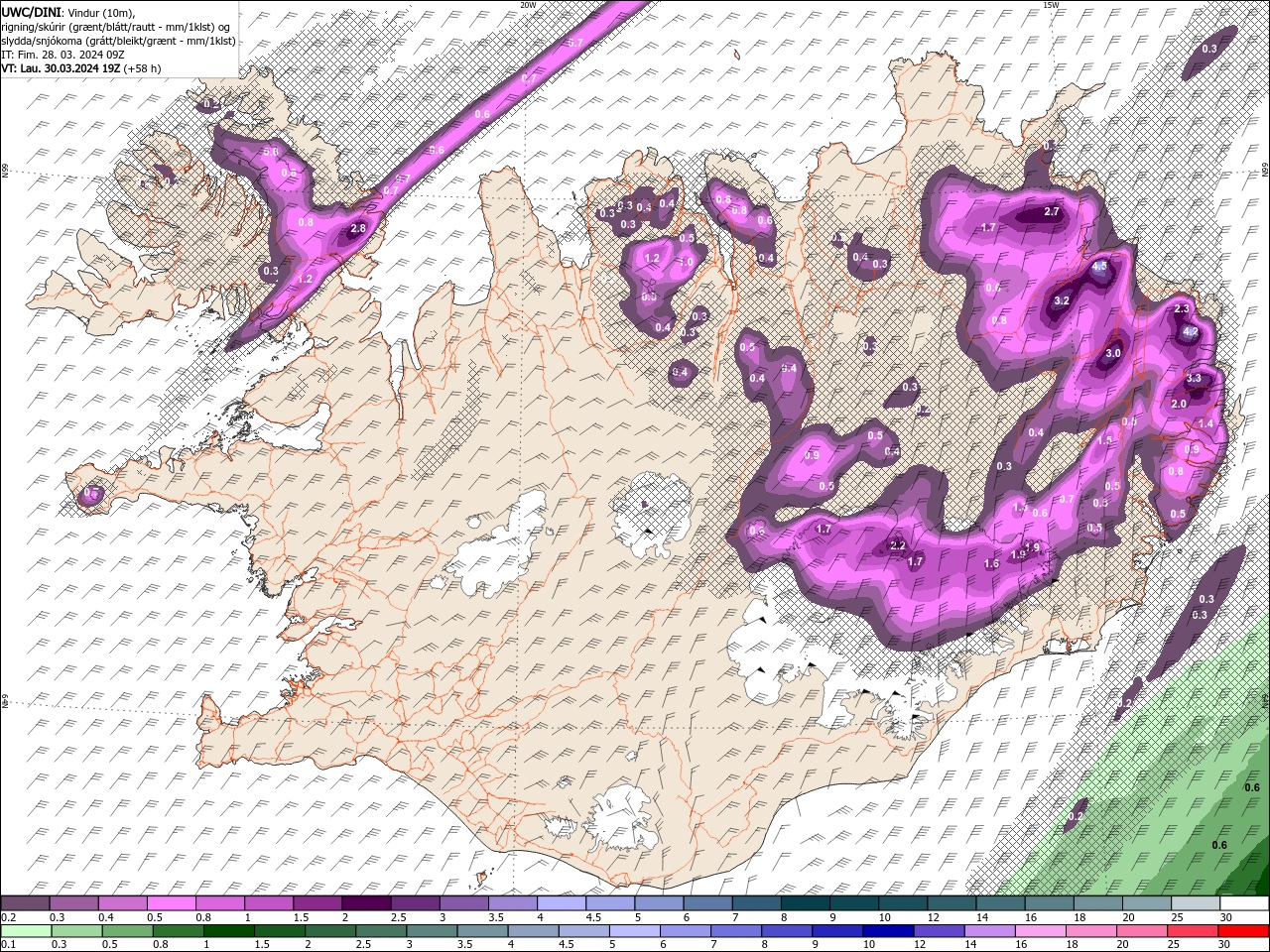Click the top legend swatch between 0.2 and 0.3
Screen dimensions: 1270x952
(x=25, y=903)
